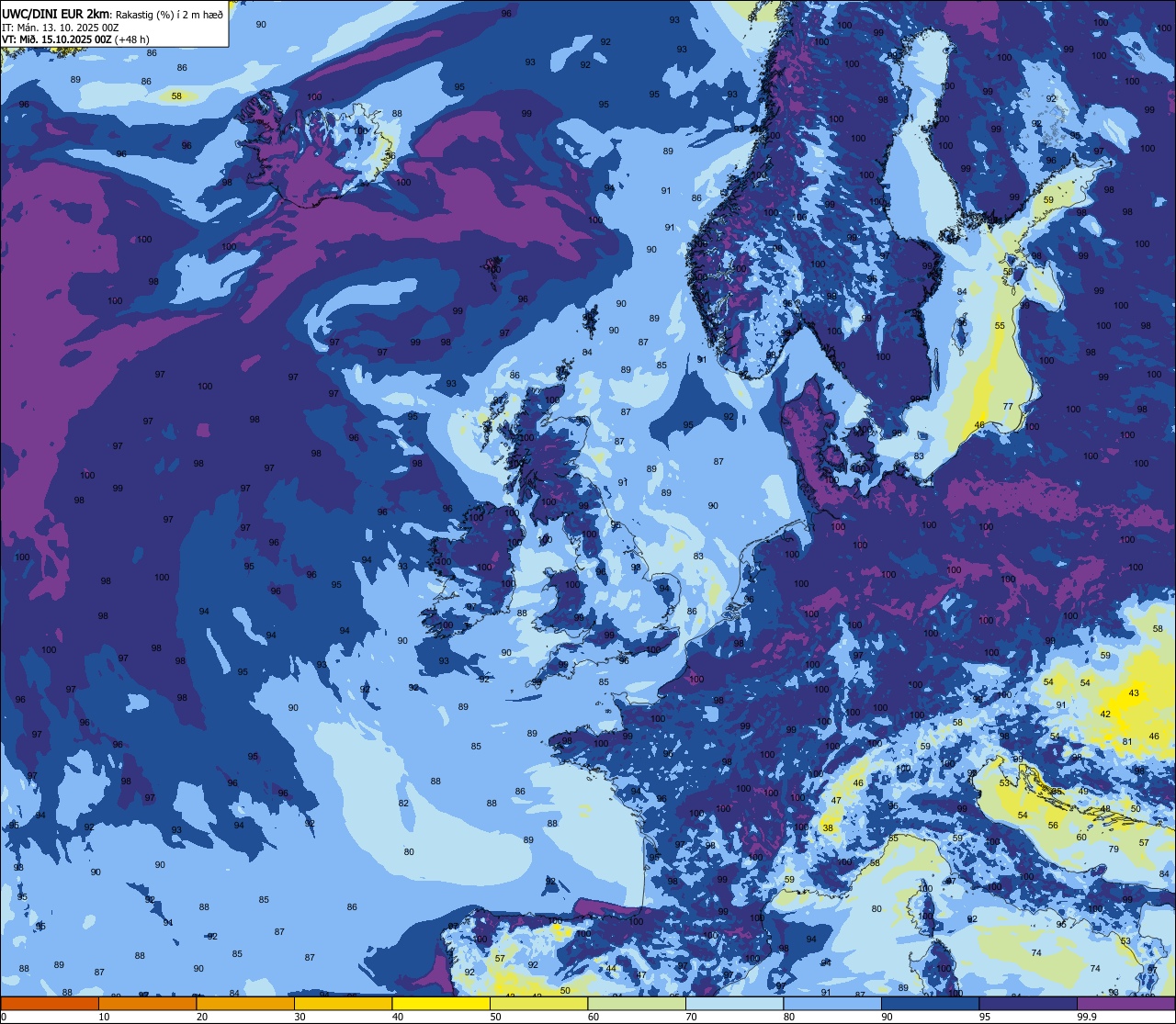This screenshot has width=1176, height=1024.
Task: Click the 20–30% amber legend swatch
Action: 245,1004
